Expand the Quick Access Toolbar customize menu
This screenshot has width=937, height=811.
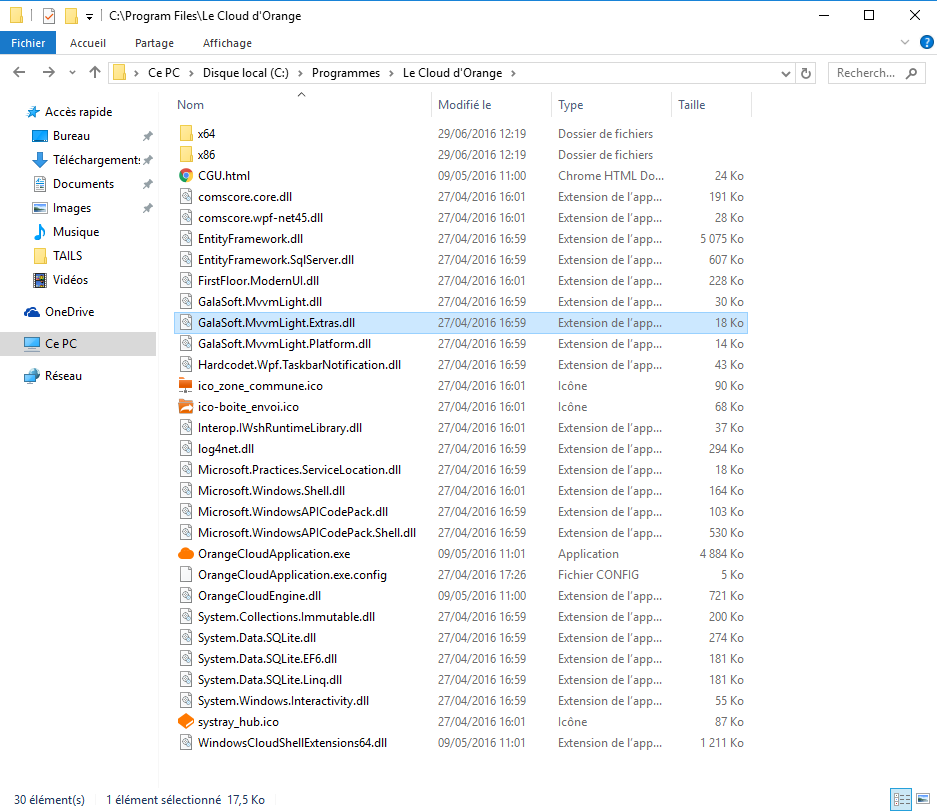point(88,15)
